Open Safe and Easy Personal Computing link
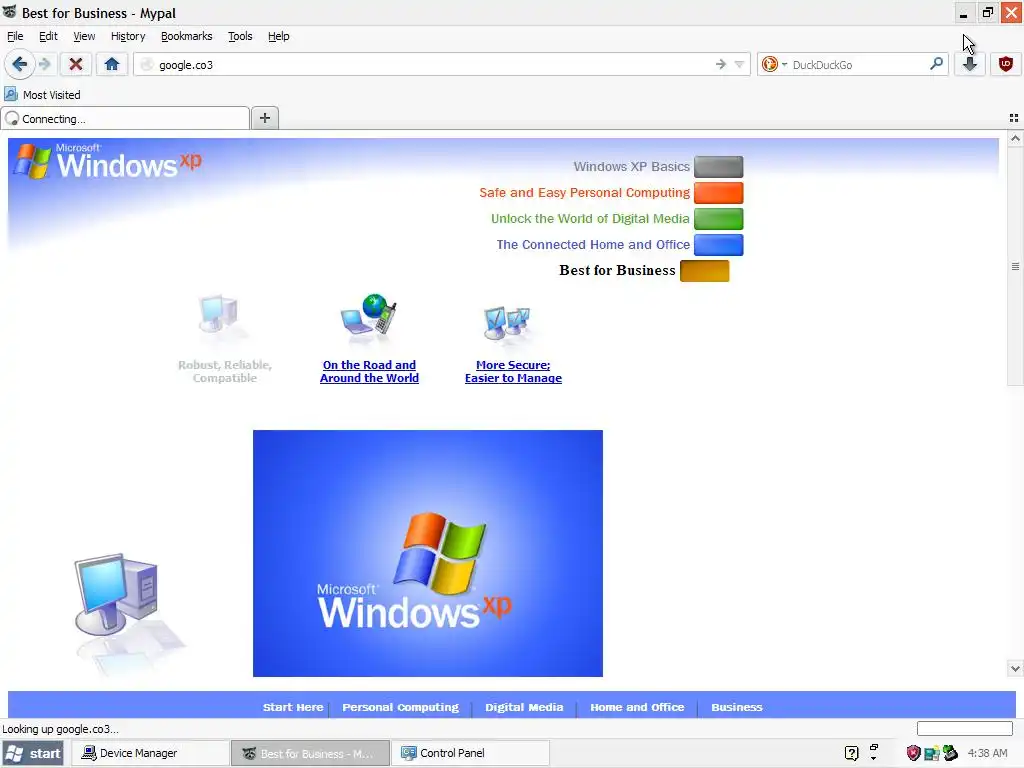Viewport: 1024px width, 768px height. (584, 193)
